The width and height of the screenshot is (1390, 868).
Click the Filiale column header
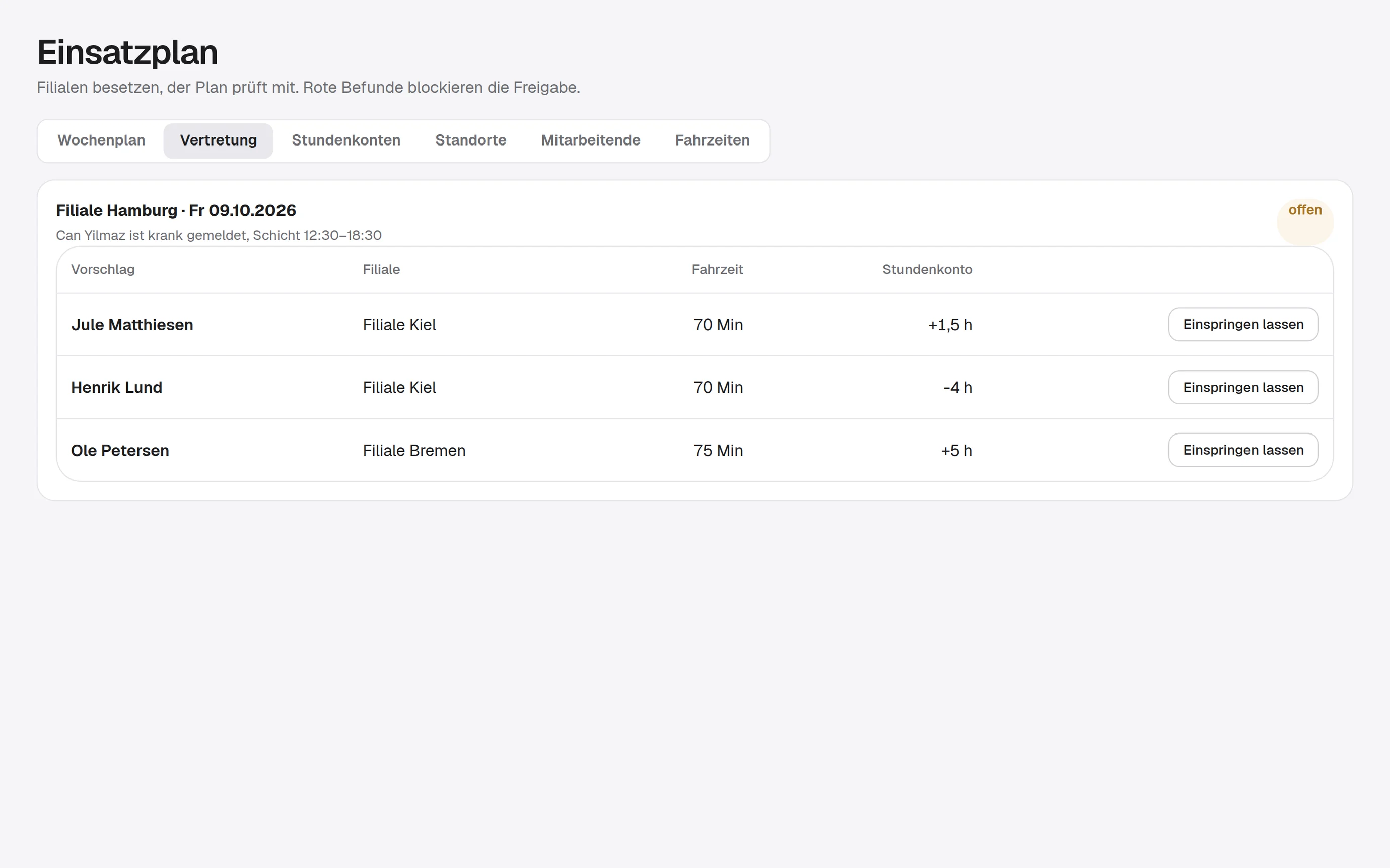coord(381,270)
